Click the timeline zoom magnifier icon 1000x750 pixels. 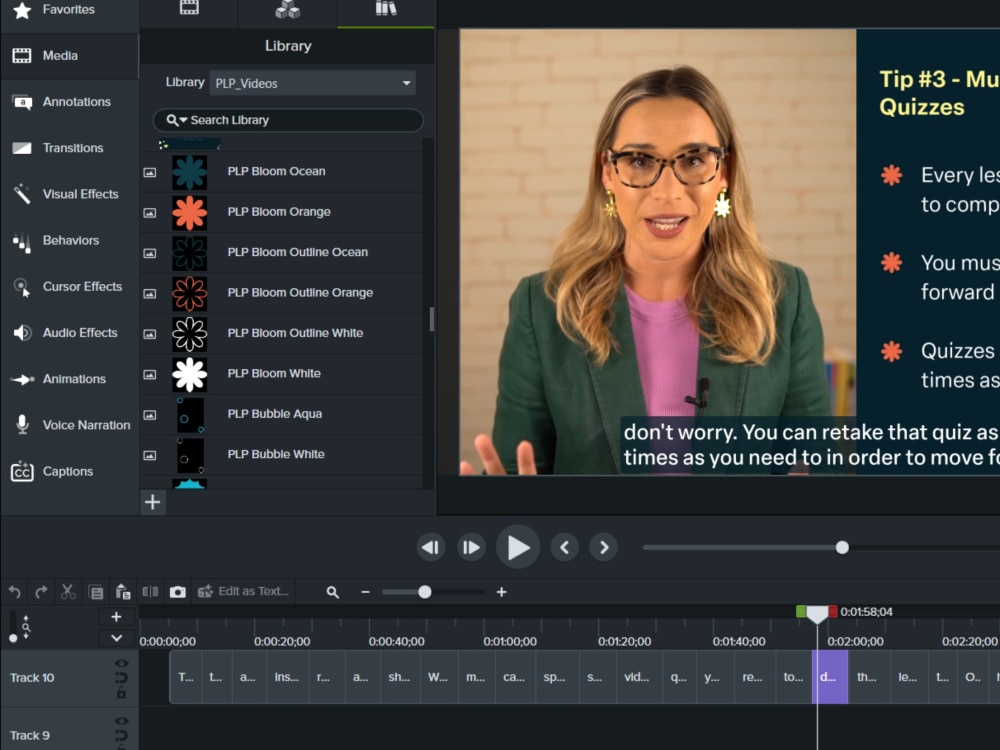pyautogui.click(x=332, y=592)
